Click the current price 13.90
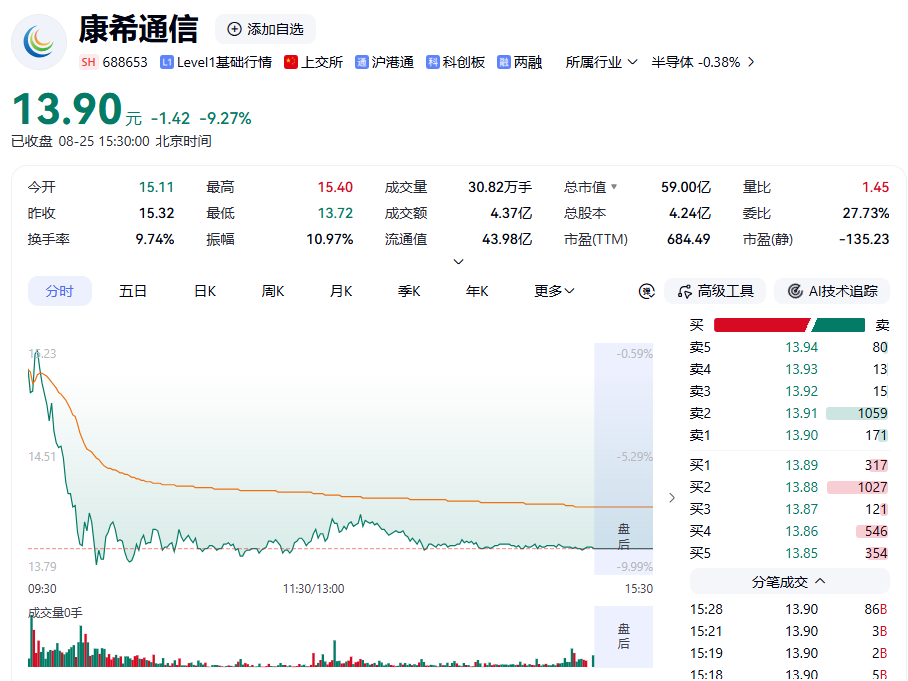 point(67,109)
